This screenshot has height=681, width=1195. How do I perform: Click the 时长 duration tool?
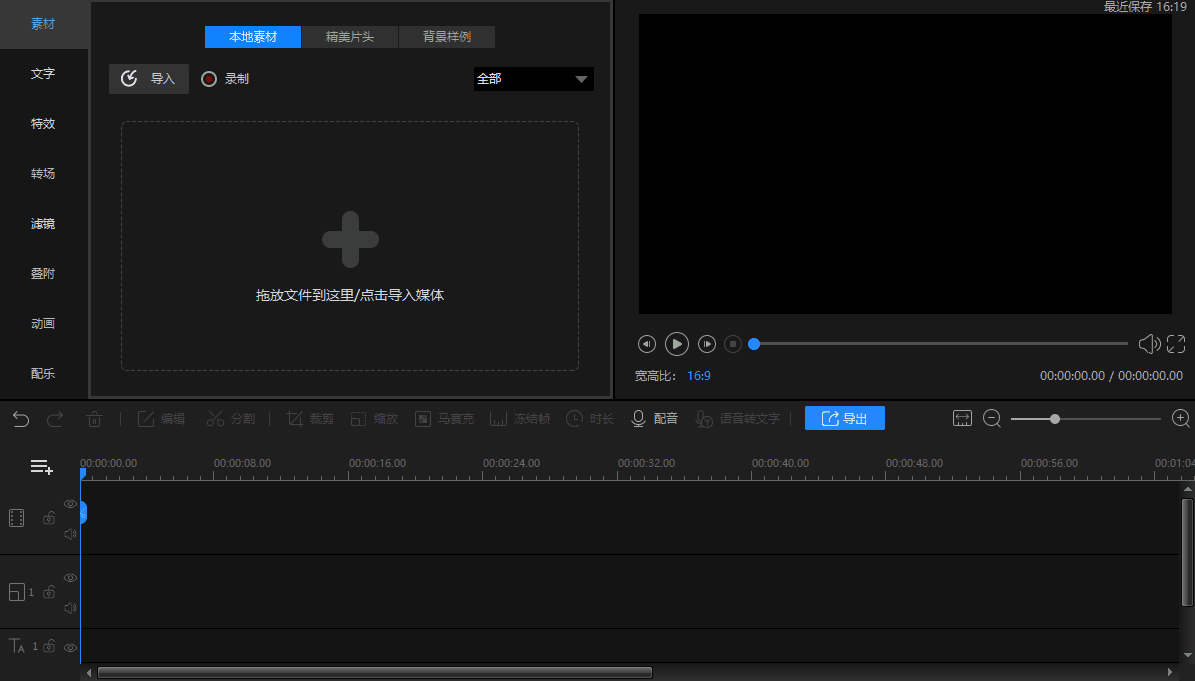[x=590, y=419]
